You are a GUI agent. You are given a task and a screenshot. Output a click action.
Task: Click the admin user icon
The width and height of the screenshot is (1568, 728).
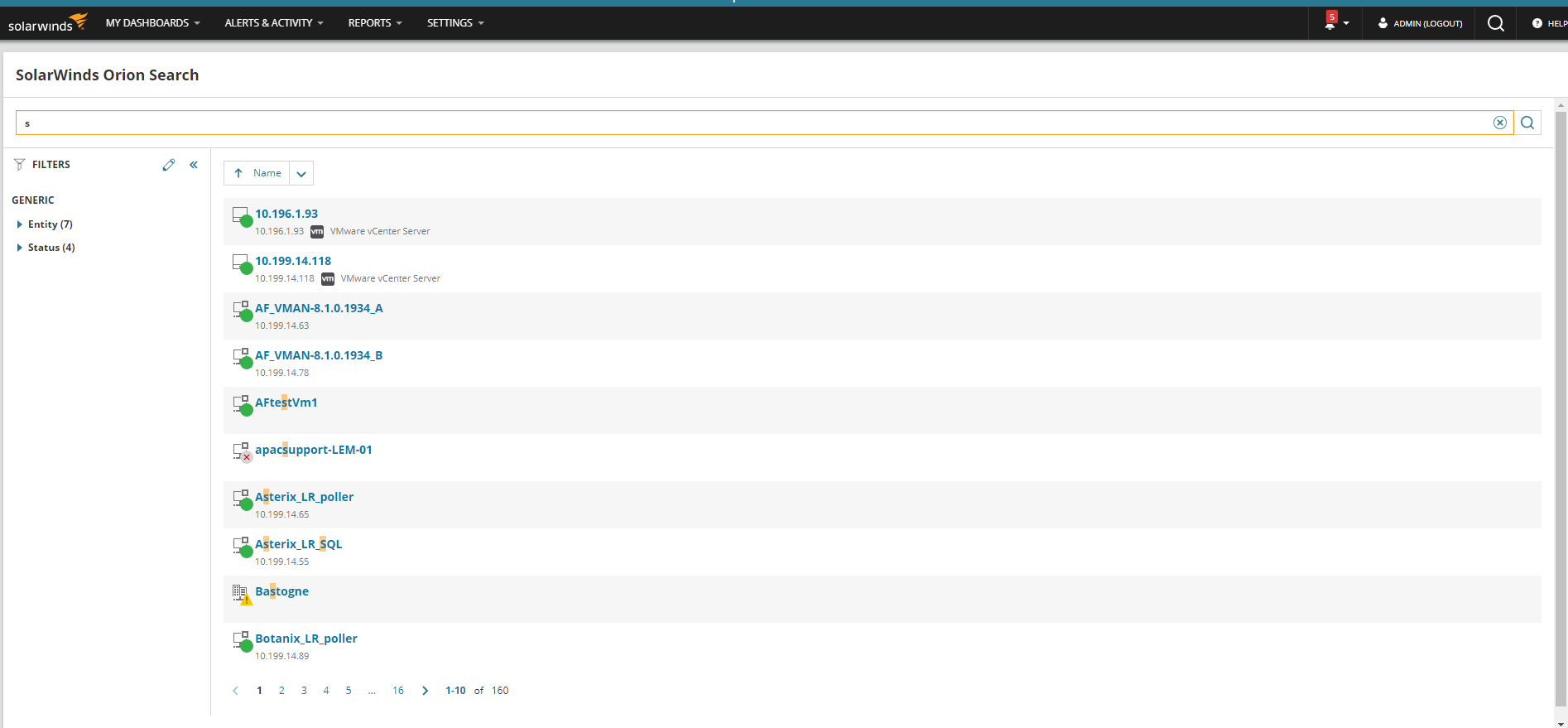tap(1383, 23)
